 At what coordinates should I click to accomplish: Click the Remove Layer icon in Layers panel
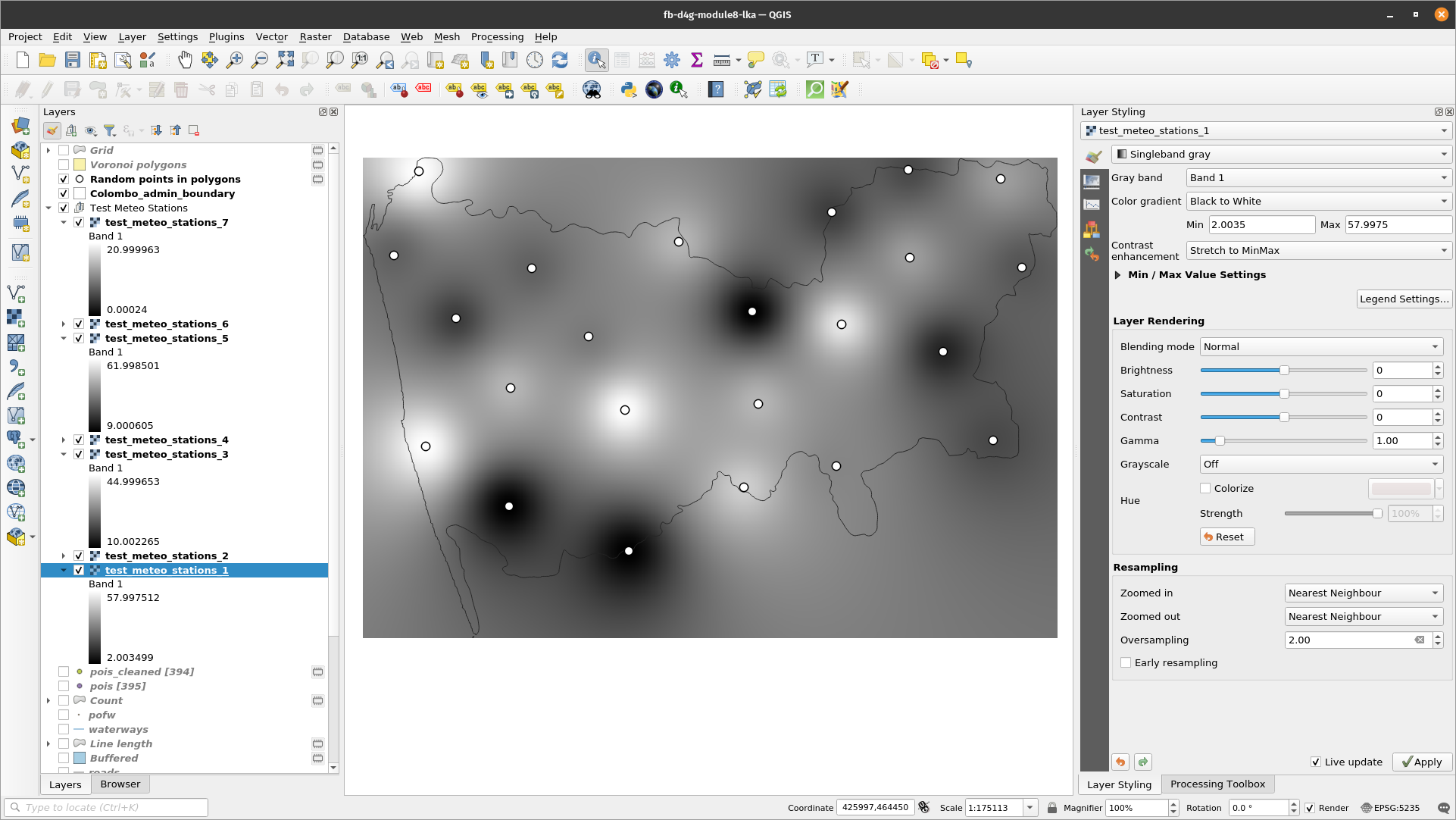point(194,130)
